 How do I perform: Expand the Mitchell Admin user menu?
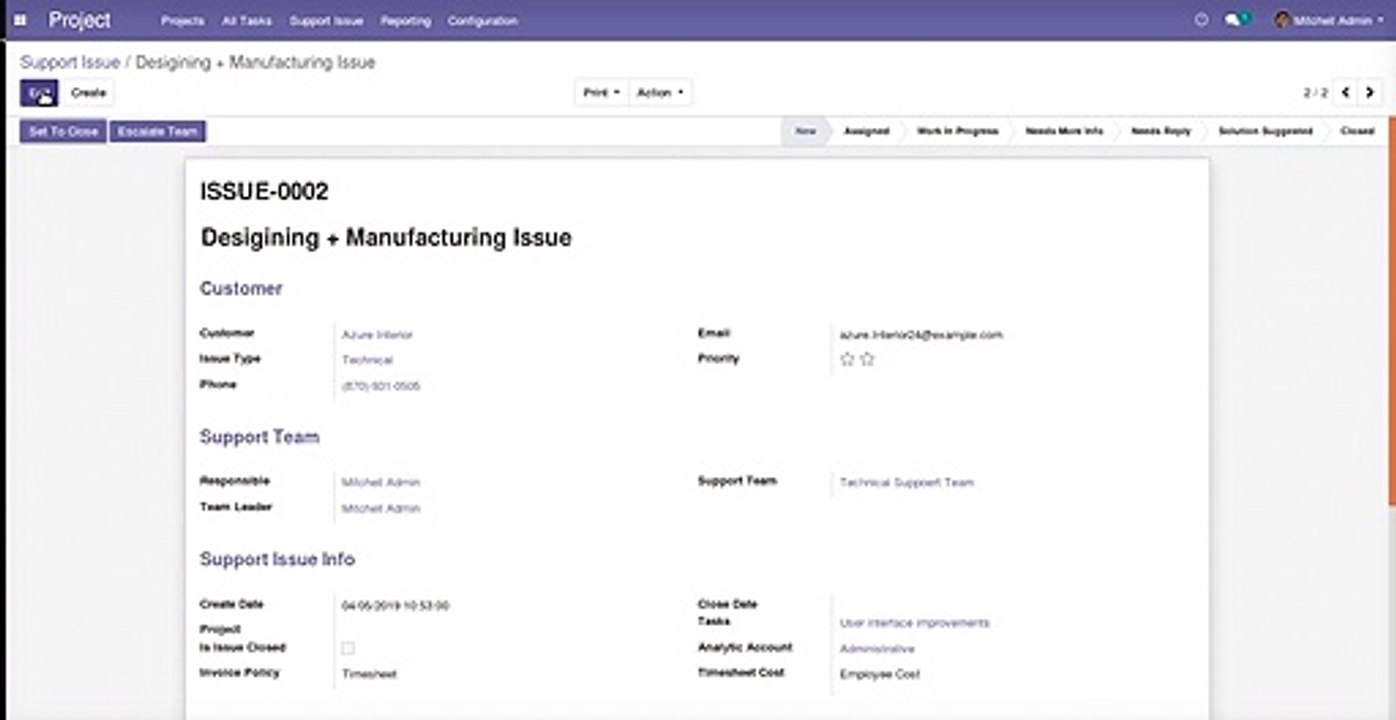(x=1330, y=20)
